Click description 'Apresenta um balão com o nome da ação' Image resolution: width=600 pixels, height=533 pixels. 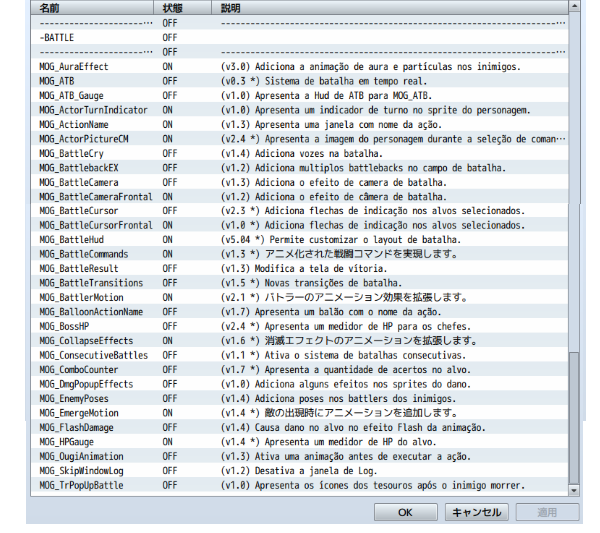pos(348,312)
